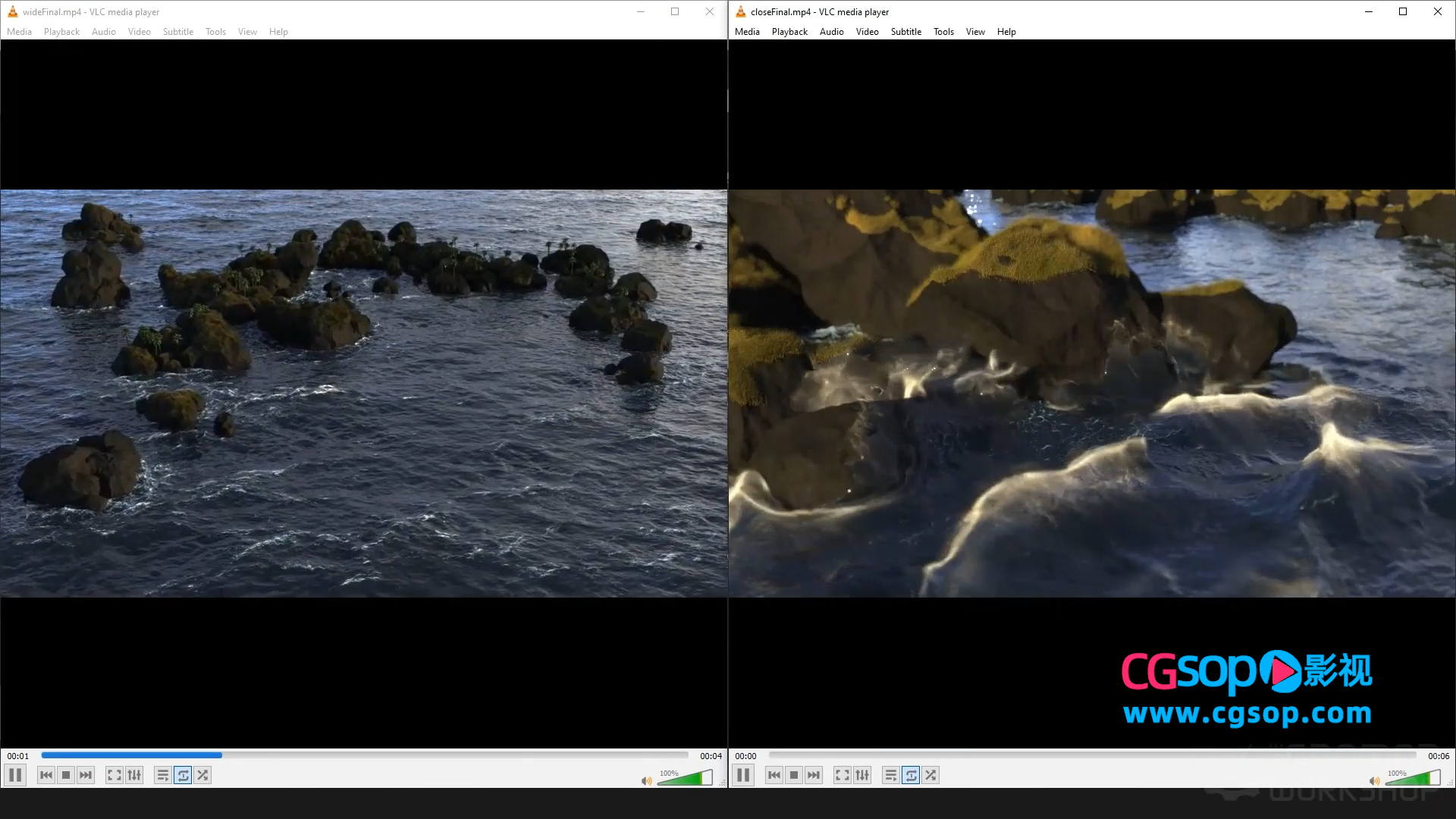Click next media button in closeFinal player
The image size is (1456, 819).
coord(814,775)
